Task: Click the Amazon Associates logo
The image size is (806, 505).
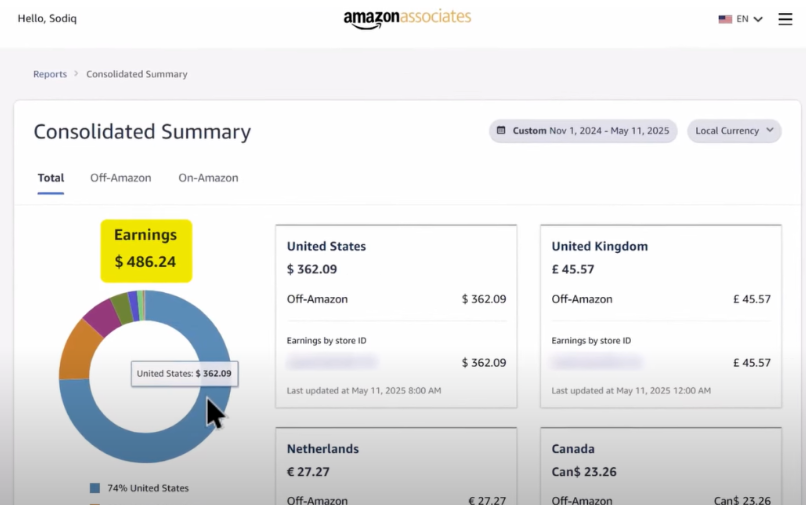Action: [407, 18]
